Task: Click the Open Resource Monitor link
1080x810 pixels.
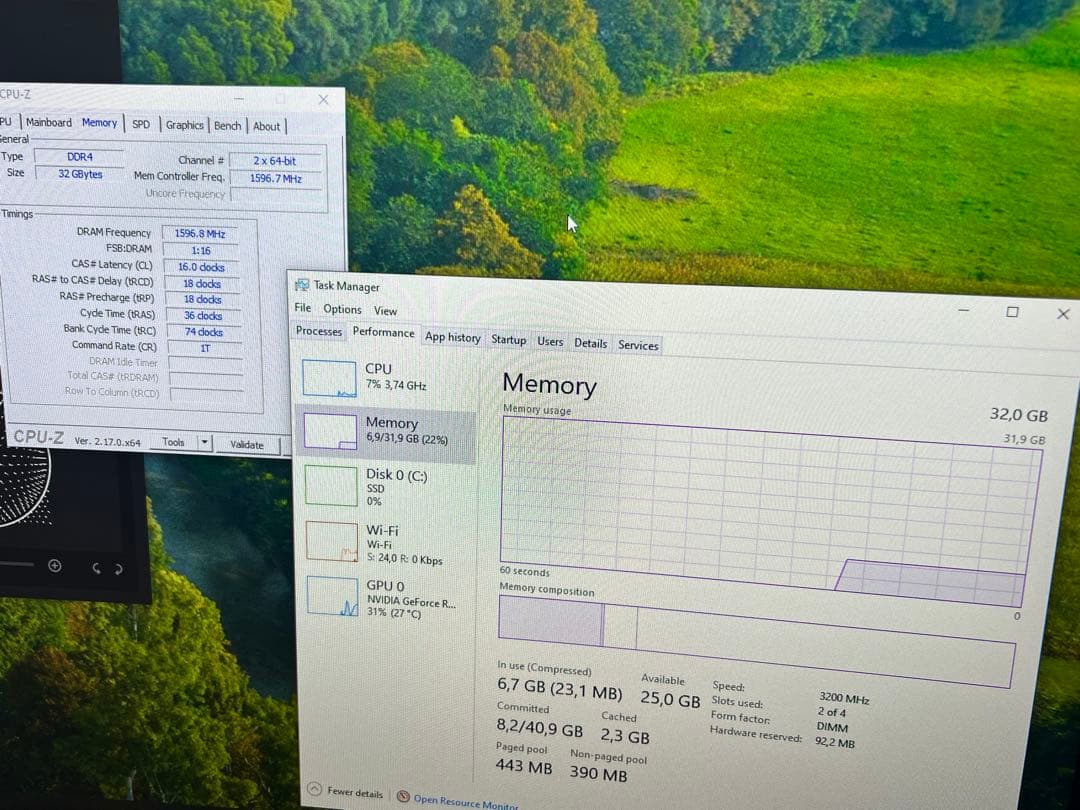Action: (466, 800)
